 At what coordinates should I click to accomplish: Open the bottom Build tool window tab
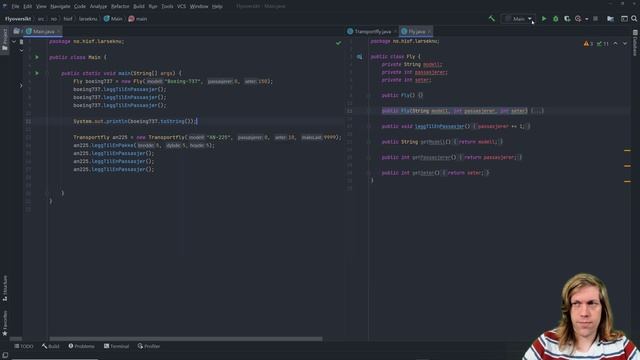coord(51,346)
